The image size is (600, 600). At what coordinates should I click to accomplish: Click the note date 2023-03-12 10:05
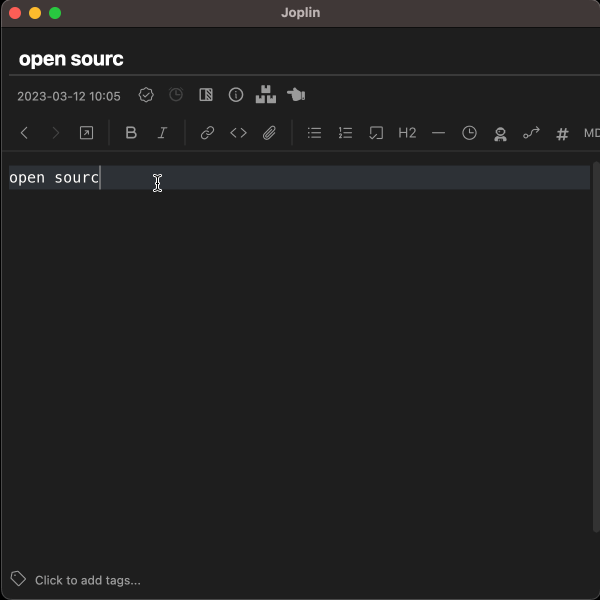pyautogui.click(x=69, y=96)
